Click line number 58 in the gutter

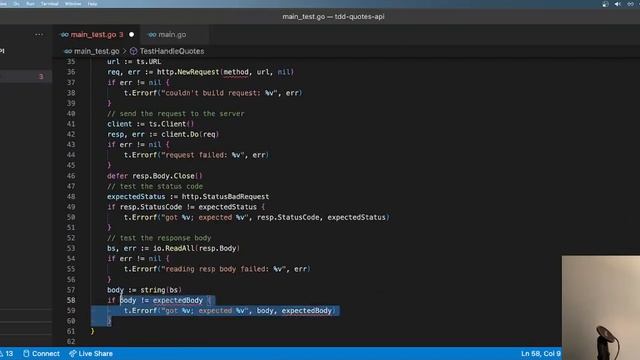71,300
